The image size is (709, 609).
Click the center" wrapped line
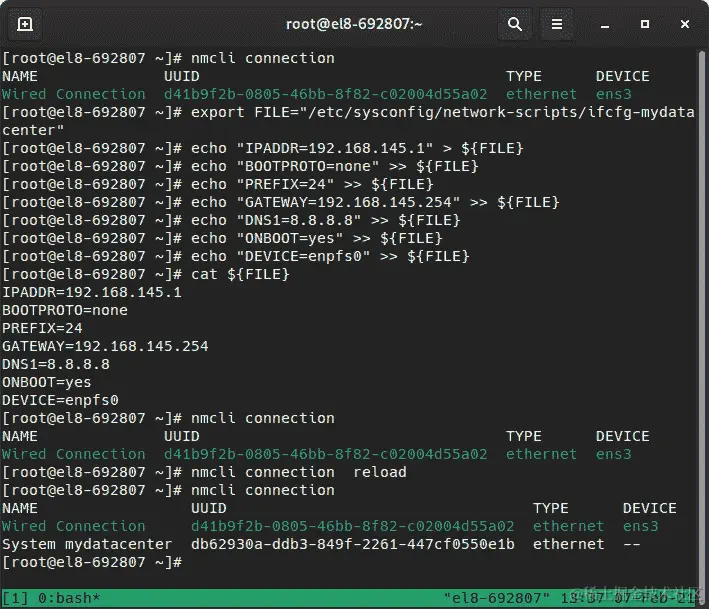point(33,130)
